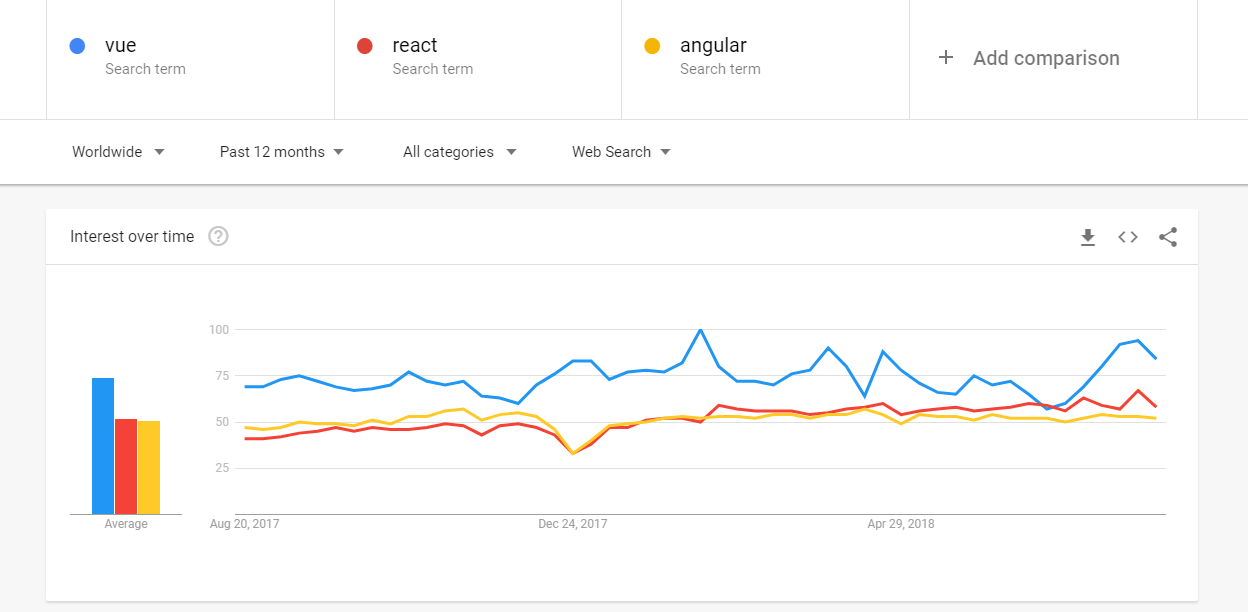
Task: Click the red react average bar
Action: (x=126, y=467)
